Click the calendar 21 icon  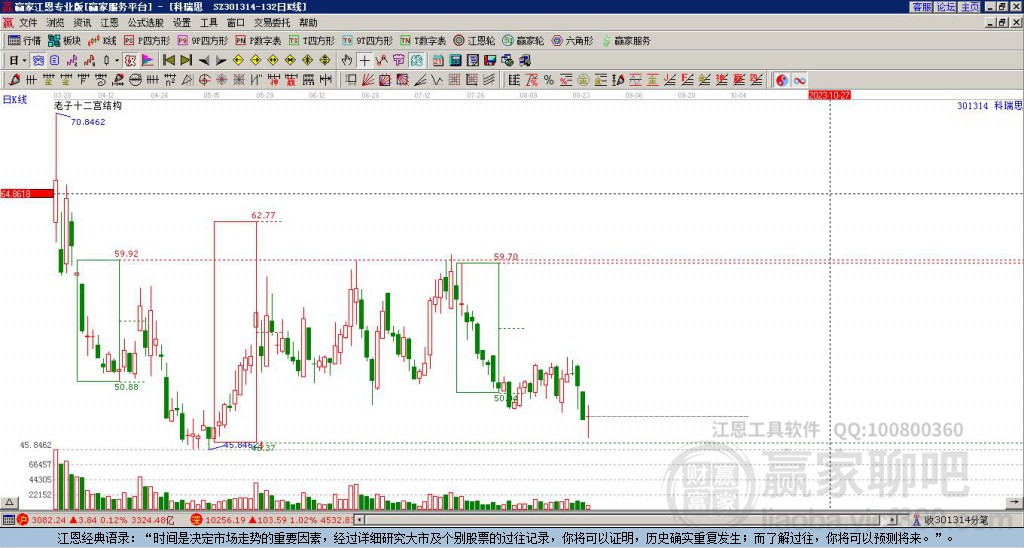click(438, 60)
